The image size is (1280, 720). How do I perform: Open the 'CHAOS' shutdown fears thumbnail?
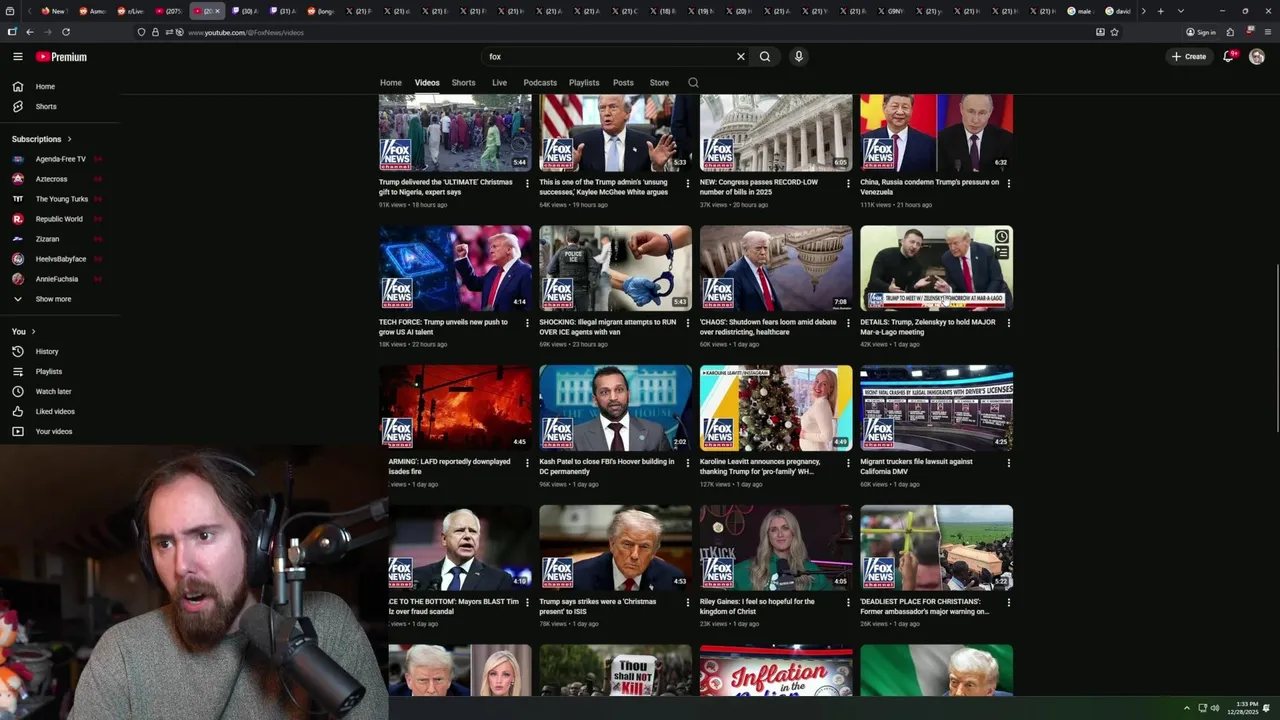[776, 268]
